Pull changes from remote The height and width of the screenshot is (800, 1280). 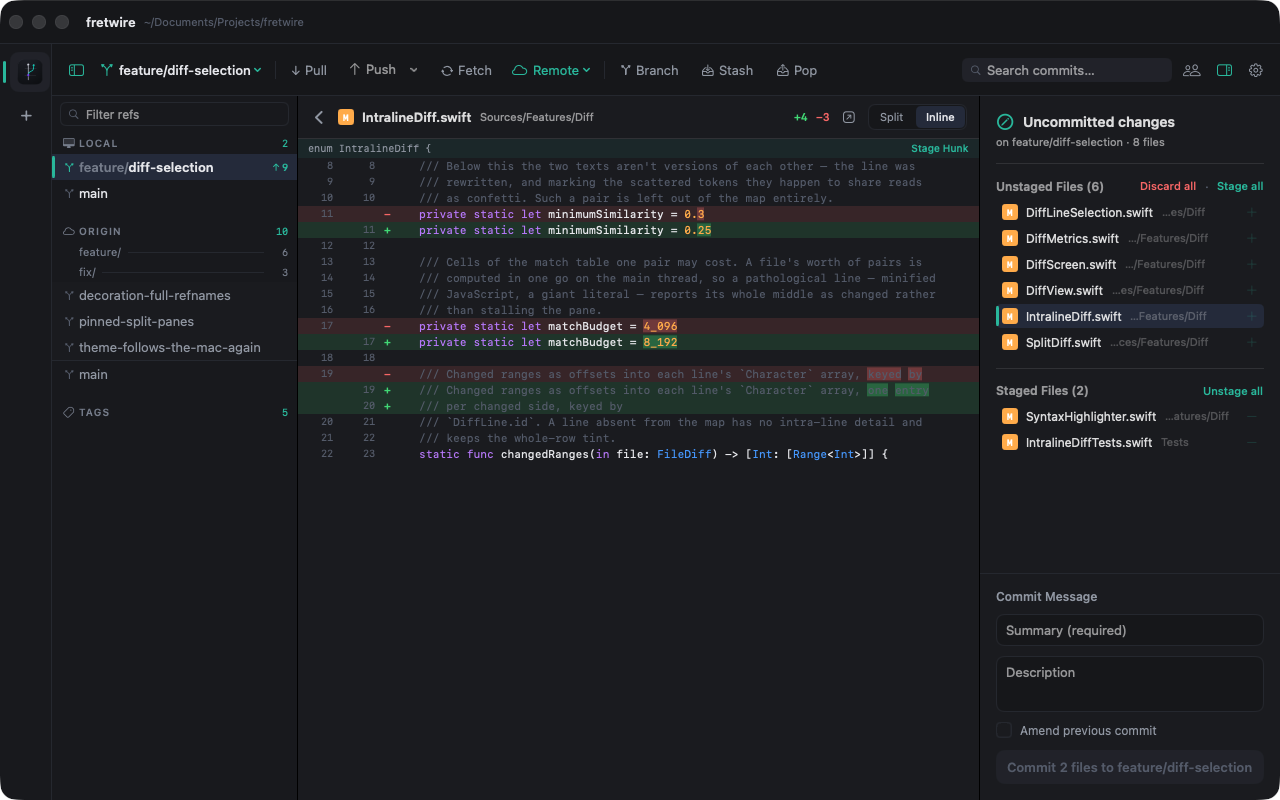coord(309,70)
